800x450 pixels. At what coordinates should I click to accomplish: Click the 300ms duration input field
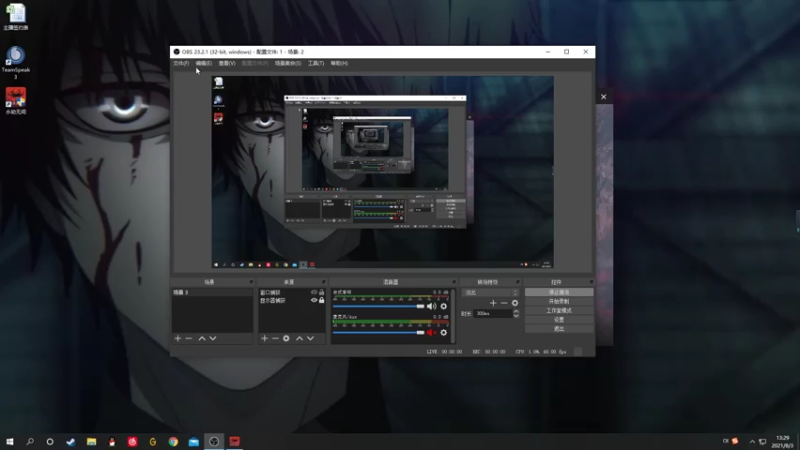493,313
